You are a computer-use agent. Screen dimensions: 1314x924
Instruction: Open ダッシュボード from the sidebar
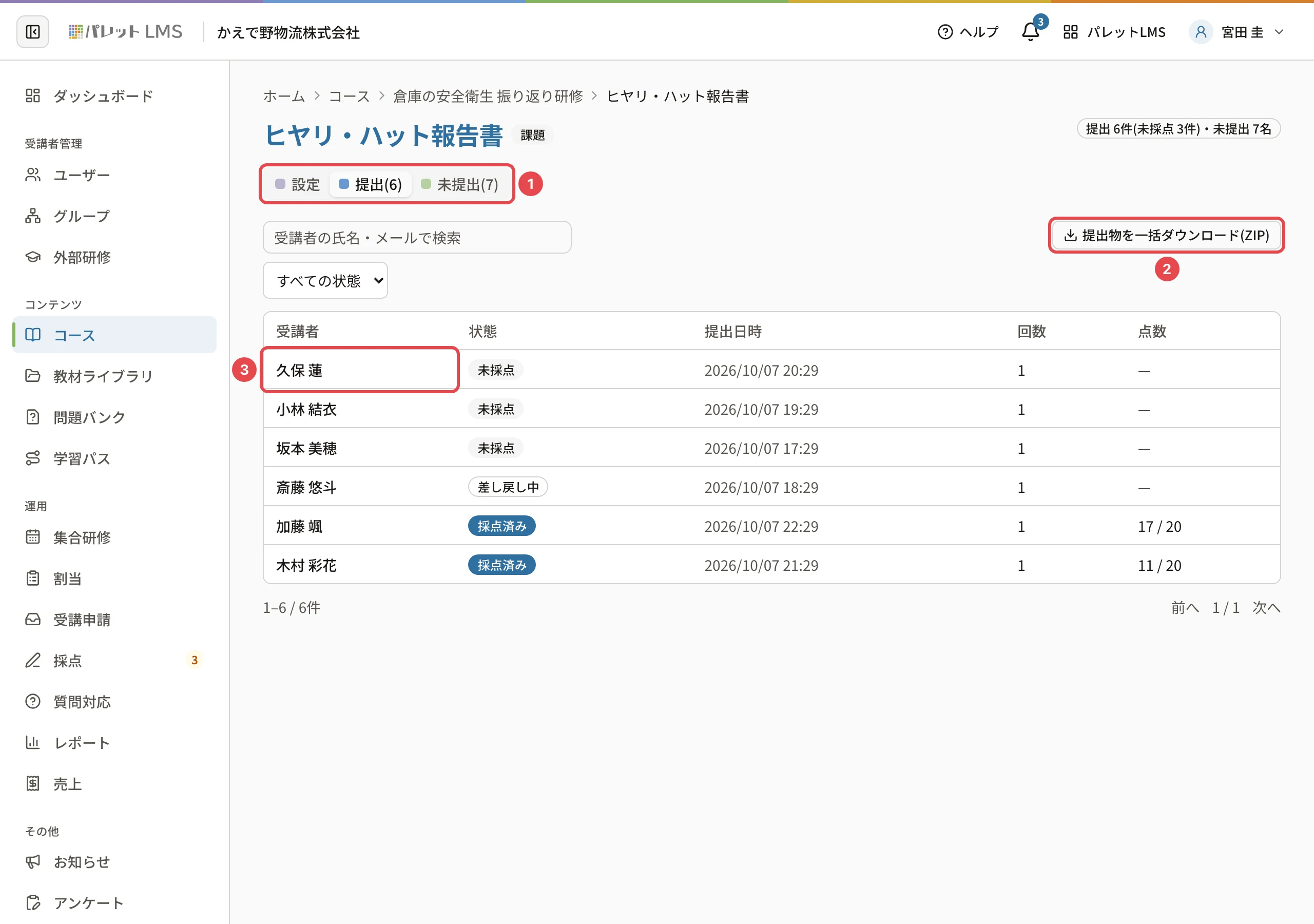[114, 95]
